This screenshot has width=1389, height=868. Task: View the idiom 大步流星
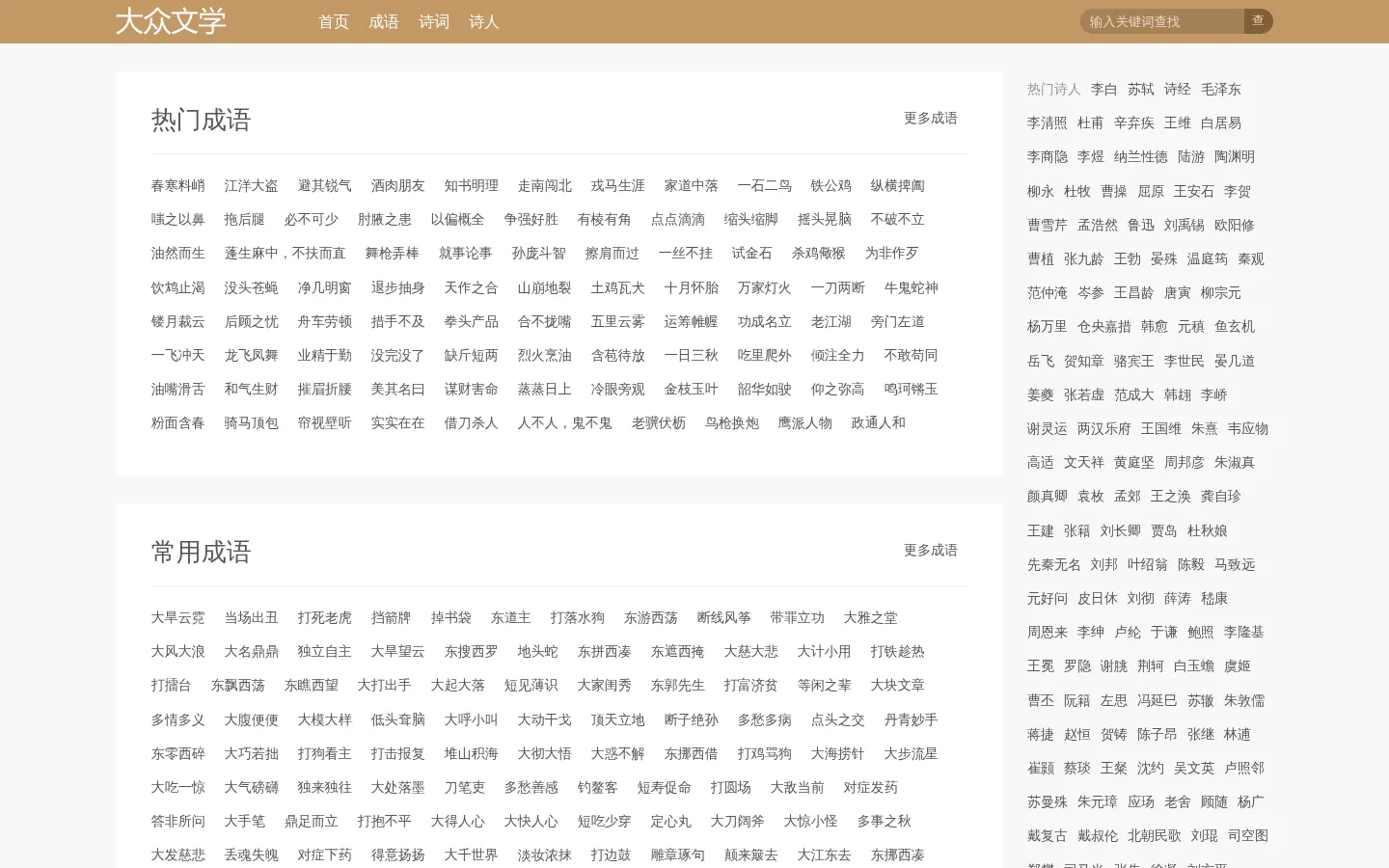[912, 753]
